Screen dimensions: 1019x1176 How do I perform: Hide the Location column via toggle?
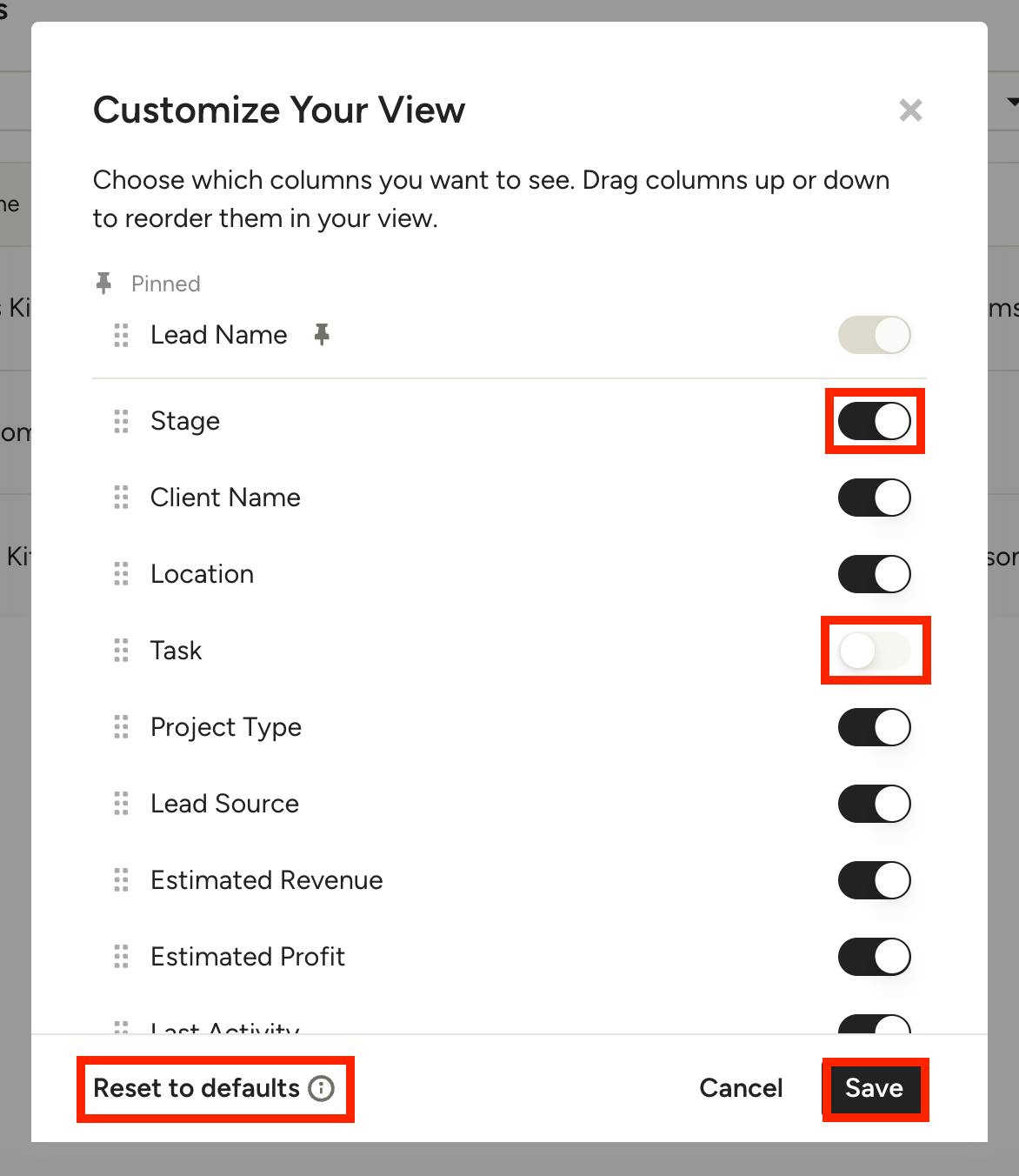point(874,574)
